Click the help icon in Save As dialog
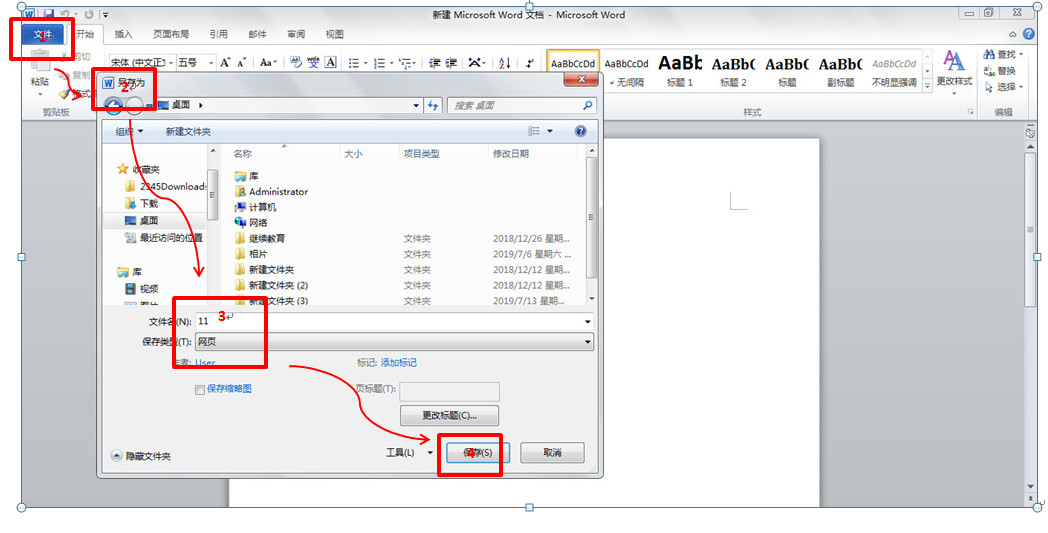 coord(581,131)
